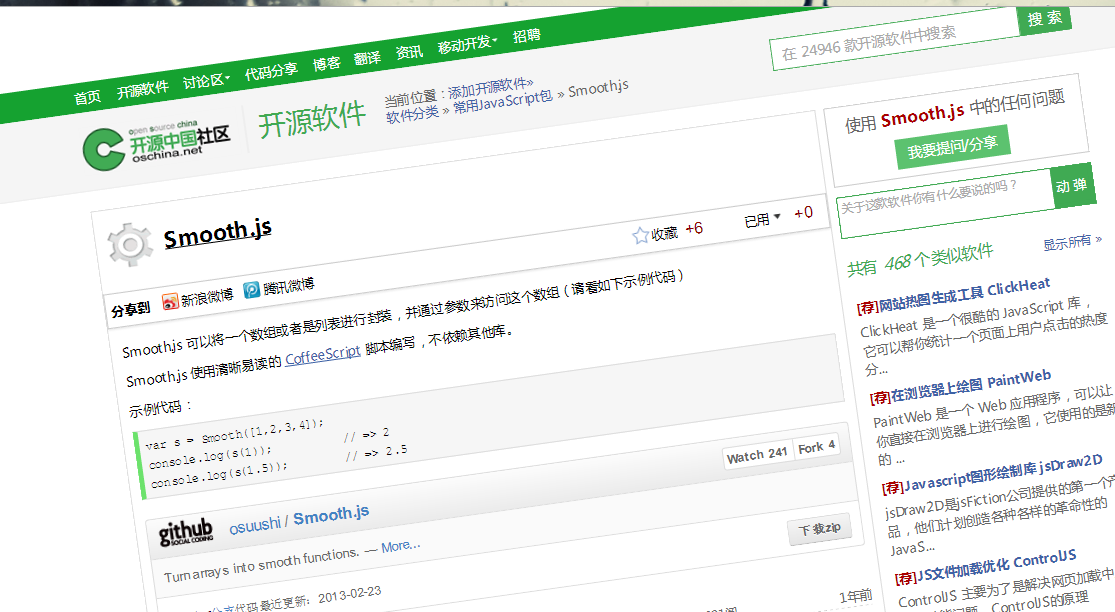
Task: Click the star icon next to 收藏
Action: coord(641,235)
